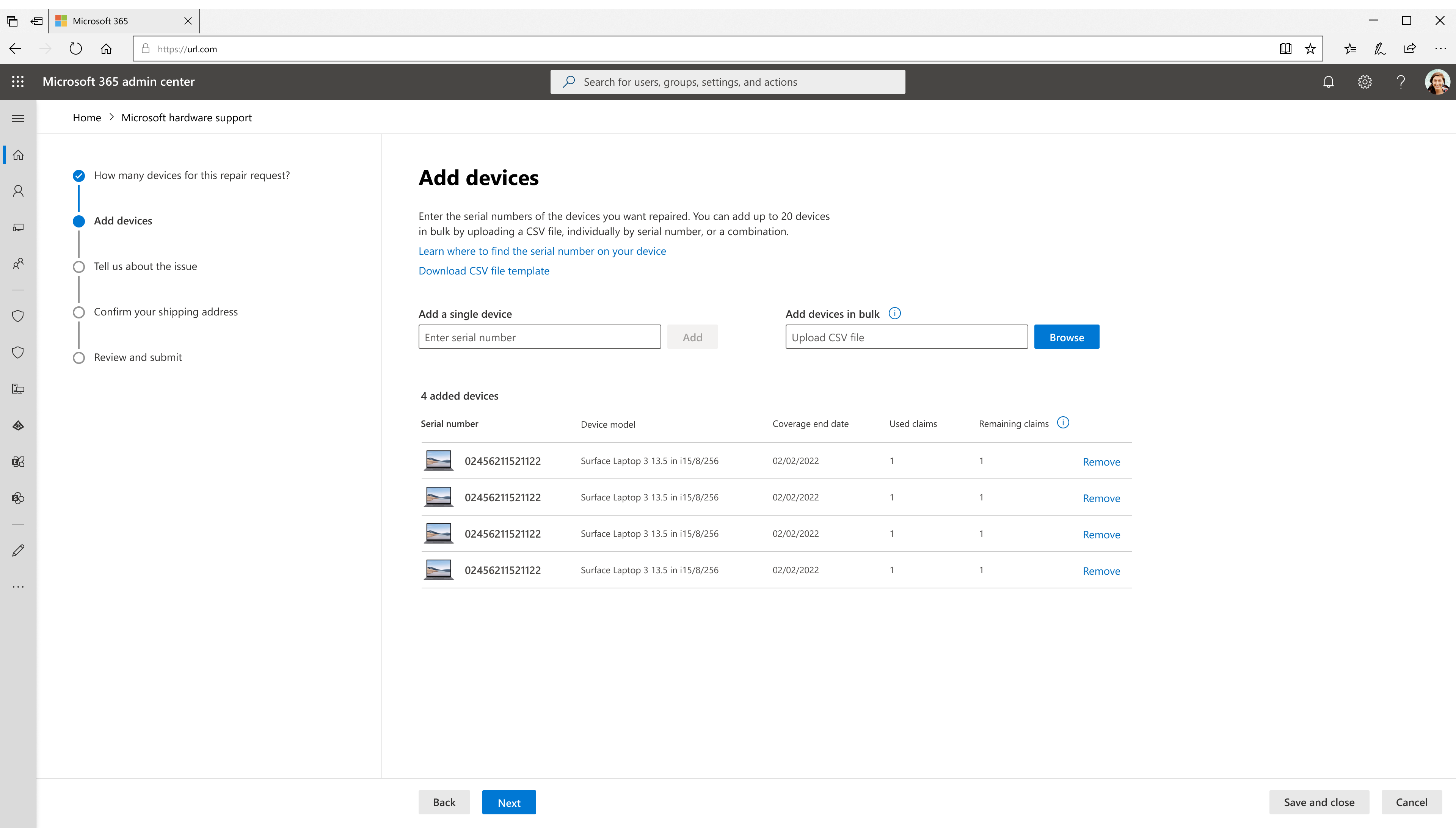Click the admin center search box

pyautogui.click(x=727, y=82)
